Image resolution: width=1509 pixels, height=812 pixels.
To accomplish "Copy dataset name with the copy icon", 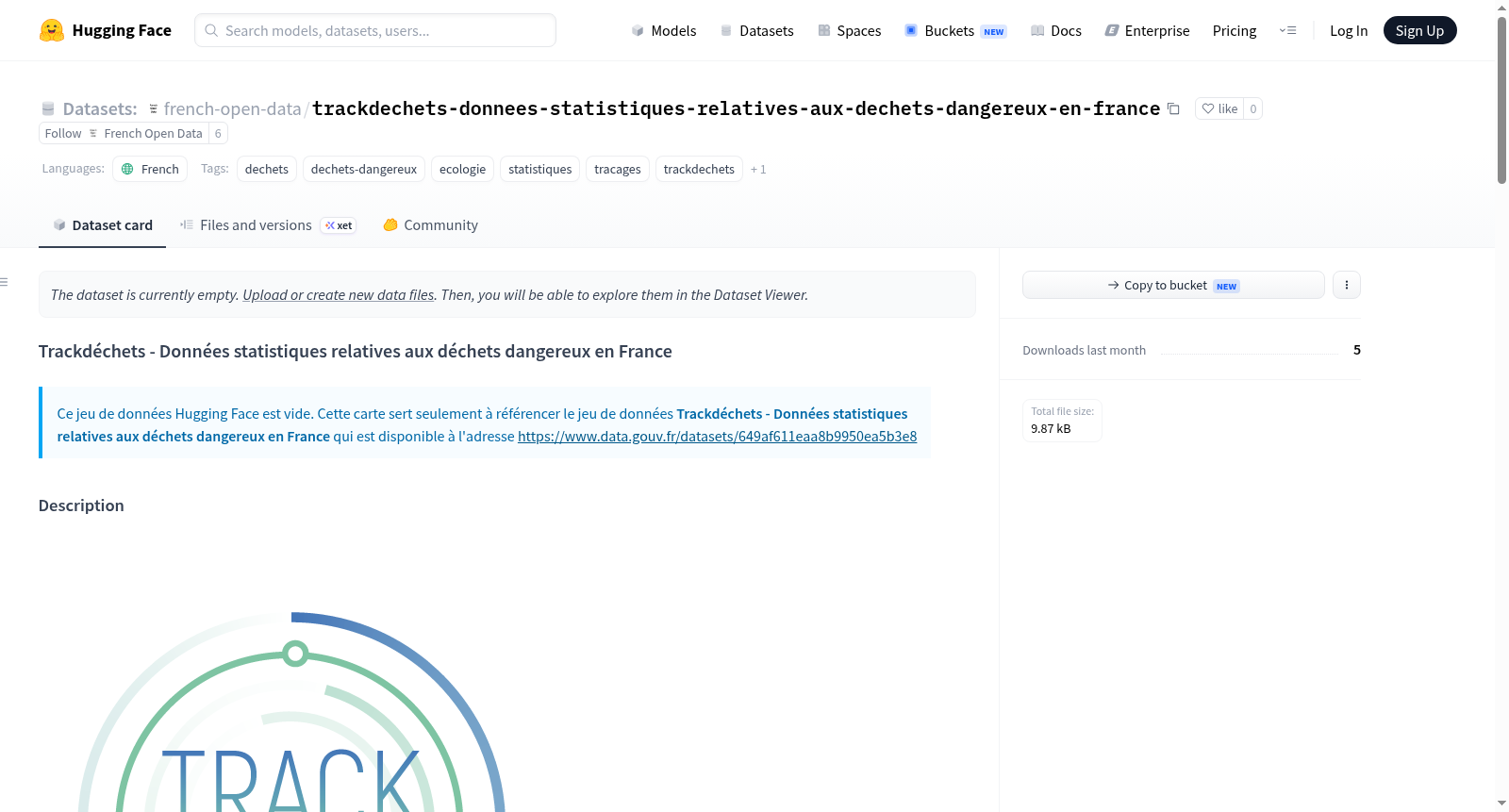I will [x=1173, y=108].
